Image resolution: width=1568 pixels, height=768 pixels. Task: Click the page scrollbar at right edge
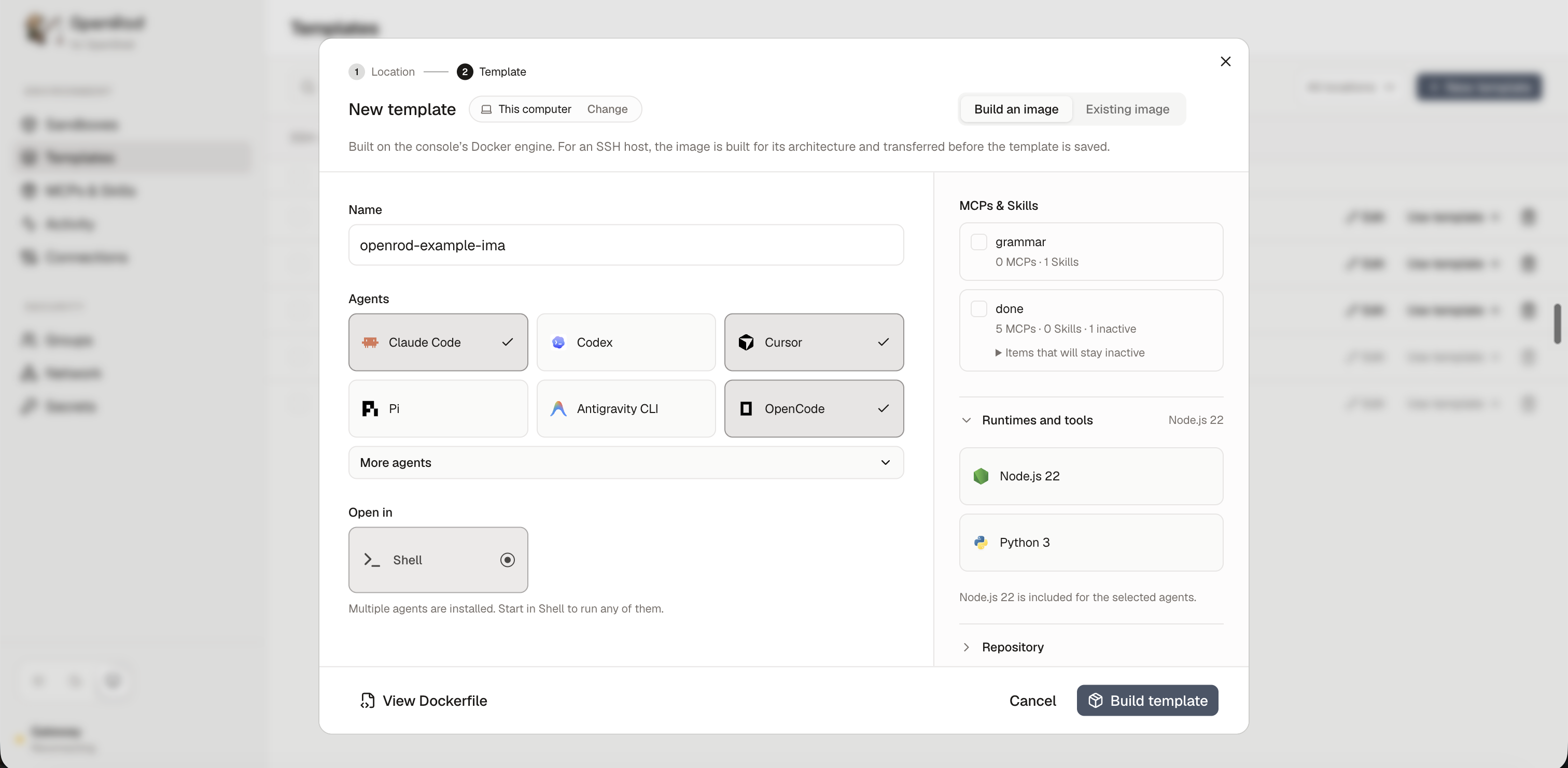tap(1558, 324)
